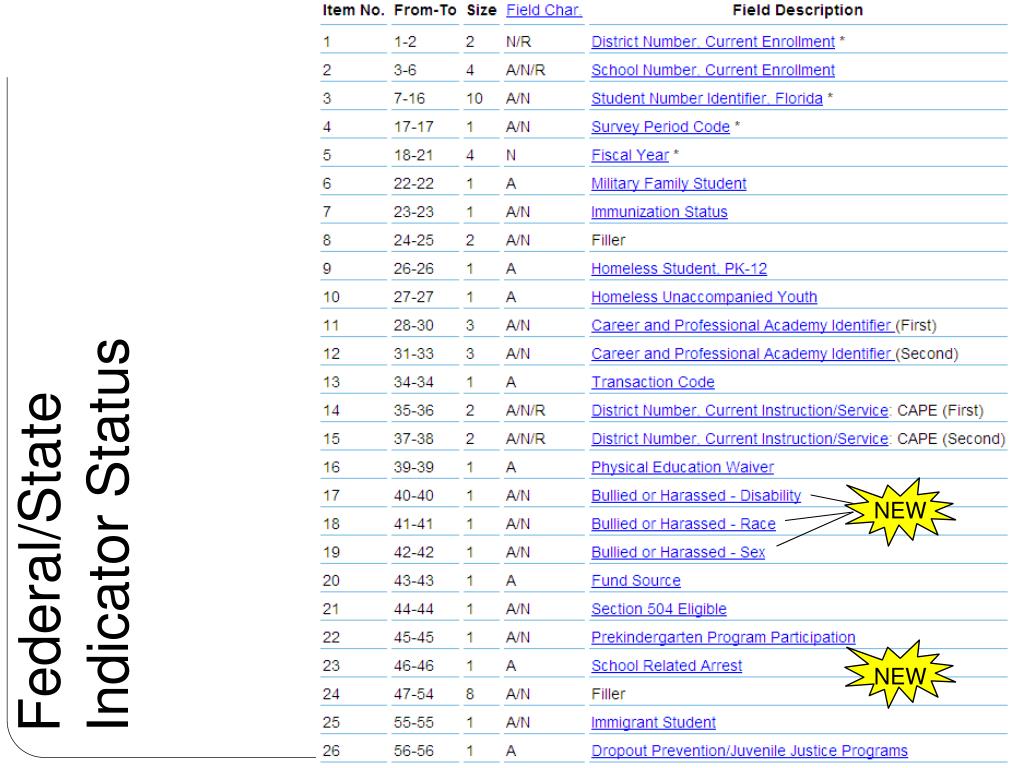This screenshot has width=1024, height=768.
Task: Select the size value '10' cell
Action: (x=474, y=99)
